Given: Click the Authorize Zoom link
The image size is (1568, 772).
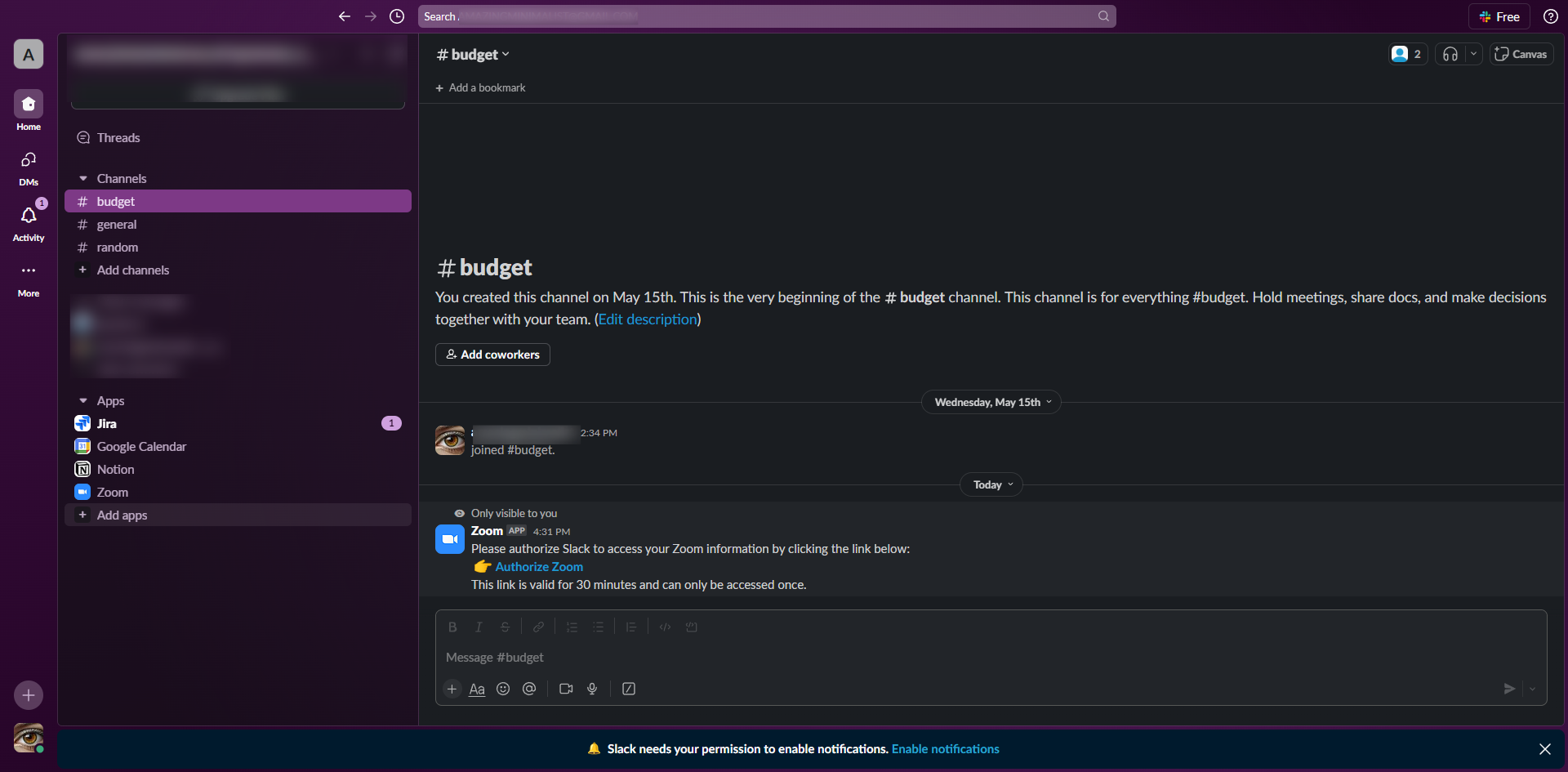Looking at the screenshot, I should tap(538, 566).
